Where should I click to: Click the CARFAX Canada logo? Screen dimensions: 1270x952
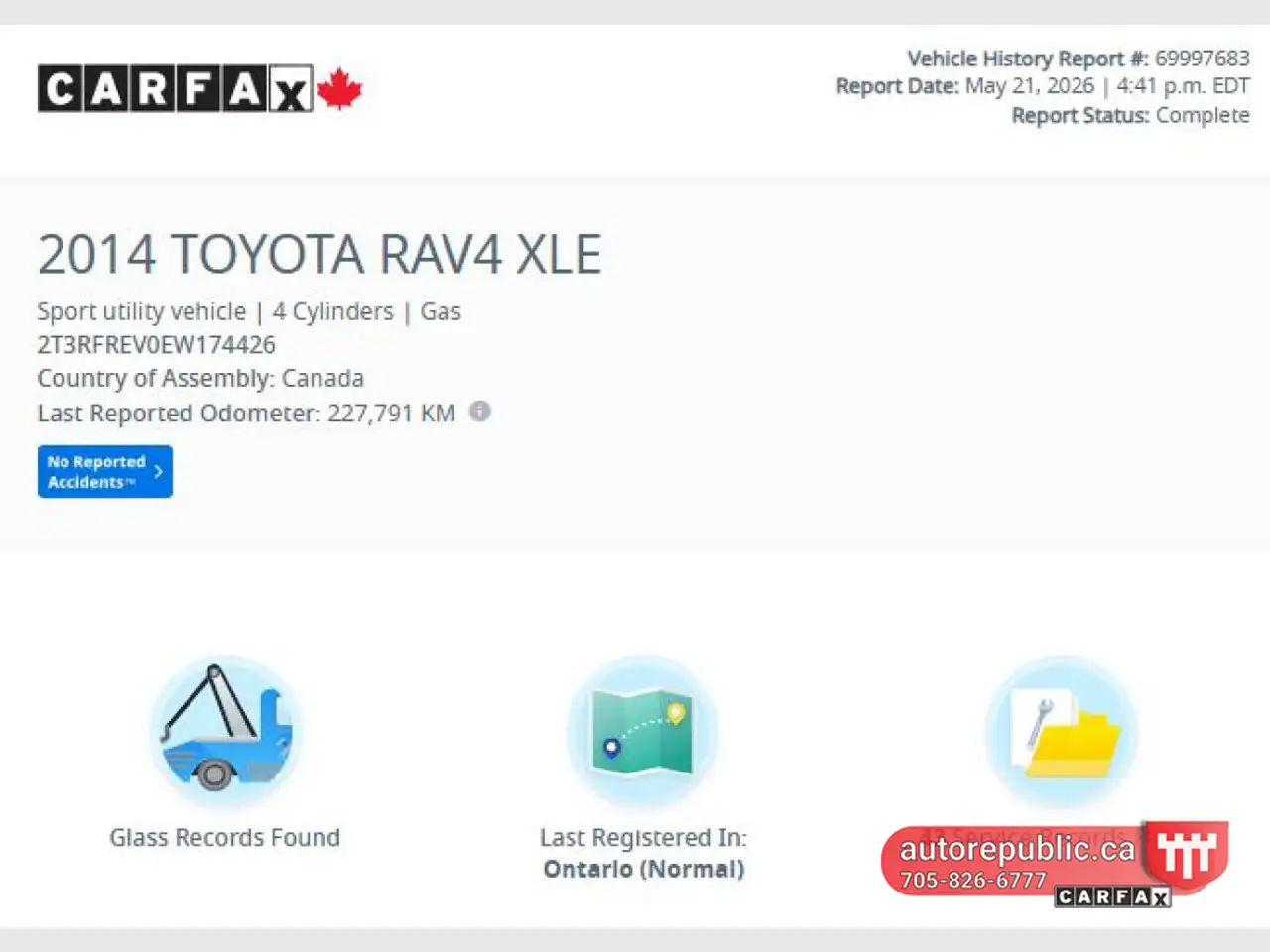tap(200, 89)
